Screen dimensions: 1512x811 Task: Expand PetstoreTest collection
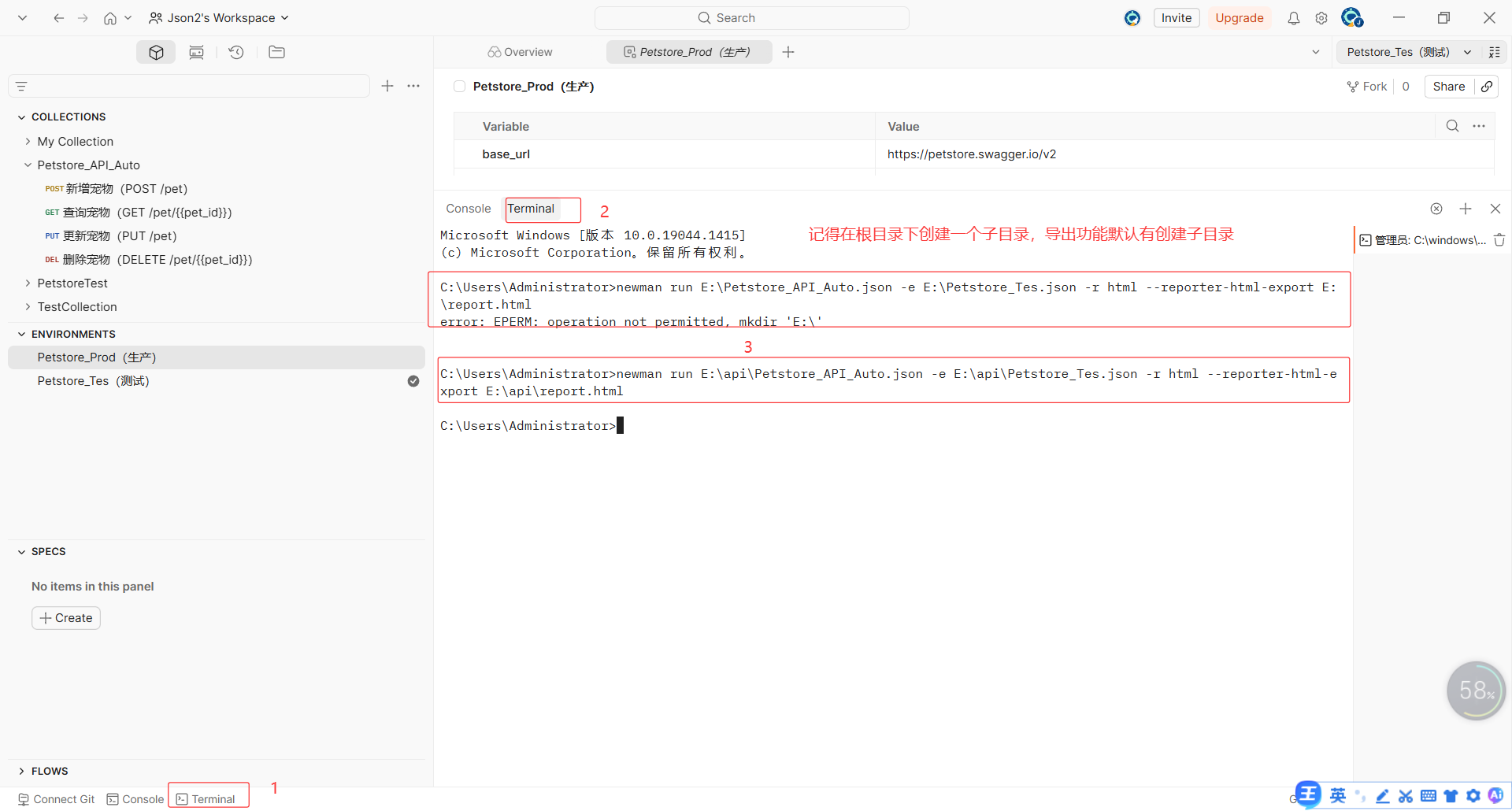point(28,283)
